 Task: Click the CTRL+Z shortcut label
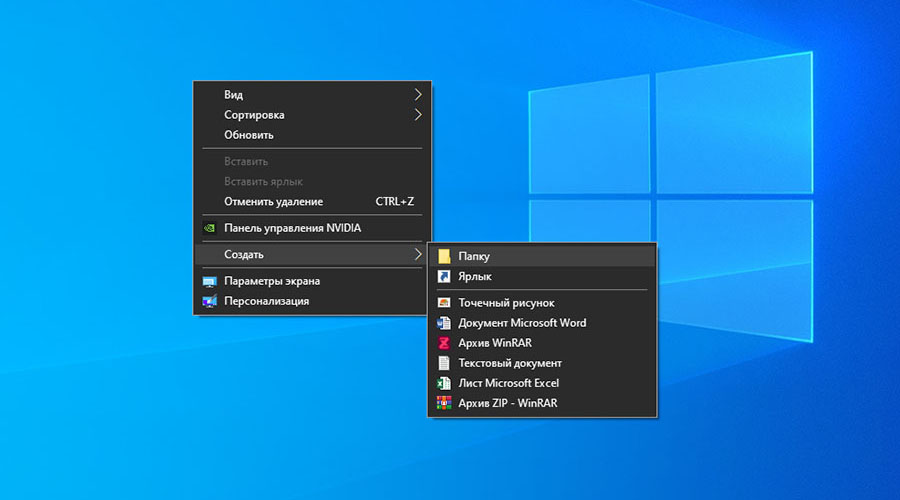pos(394,201)
